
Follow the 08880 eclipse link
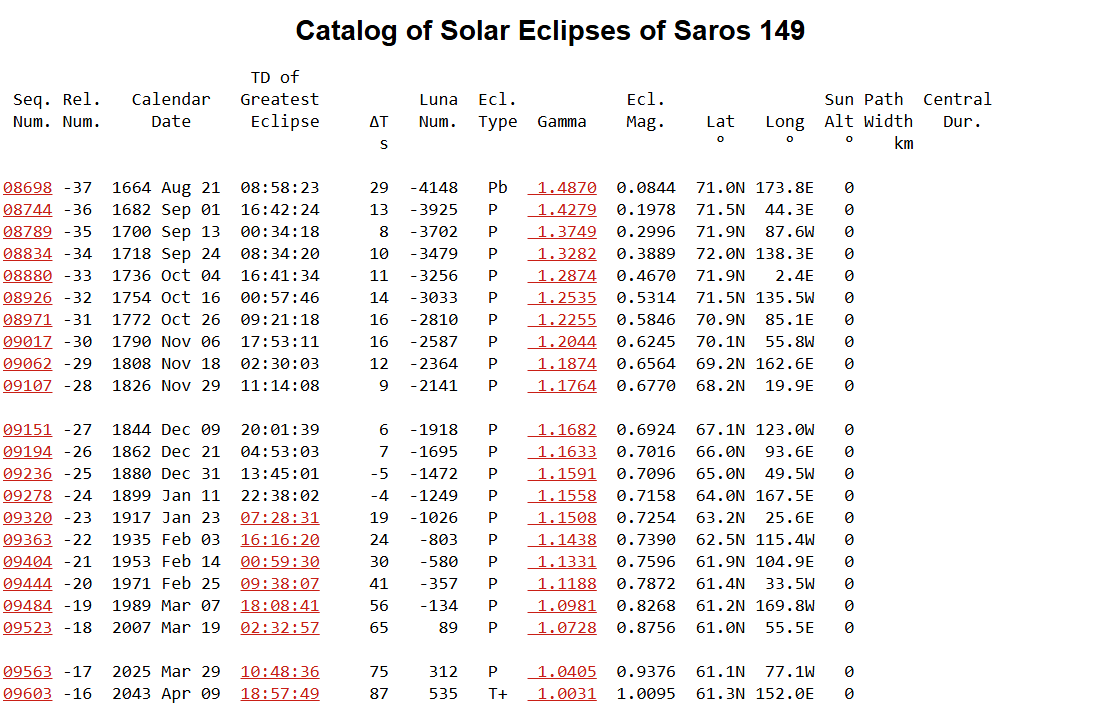(28, 275)
